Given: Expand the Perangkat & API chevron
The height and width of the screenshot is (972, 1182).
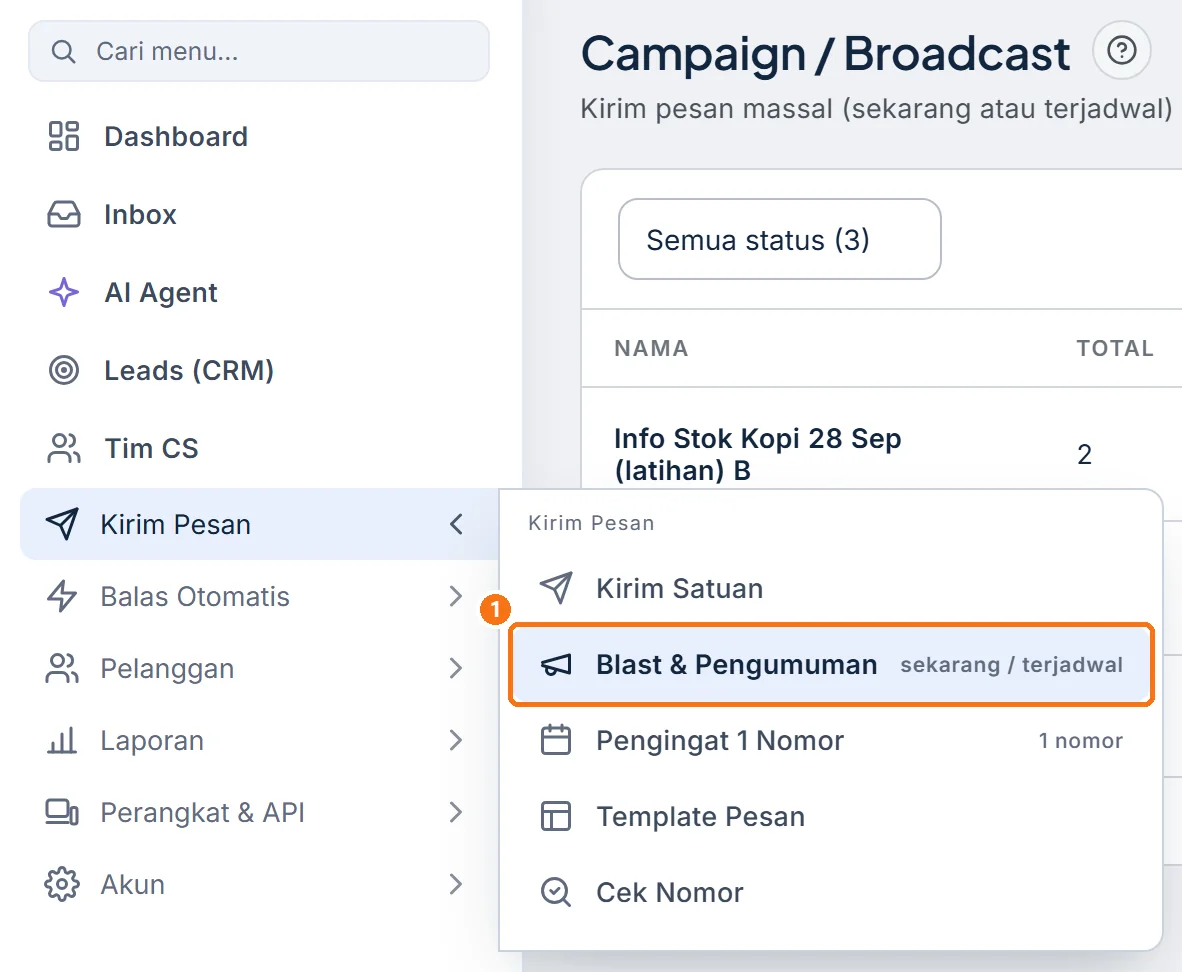Looking at the screenshot, I should (x=456, y=812).
